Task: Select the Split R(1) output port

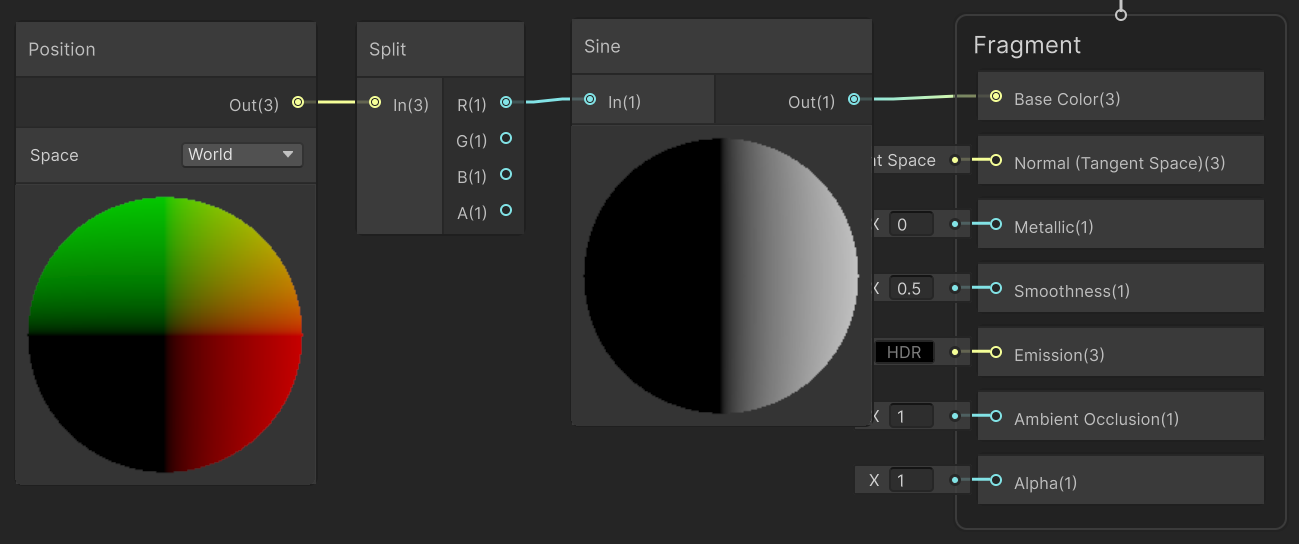Action: [x=506, y=102]
